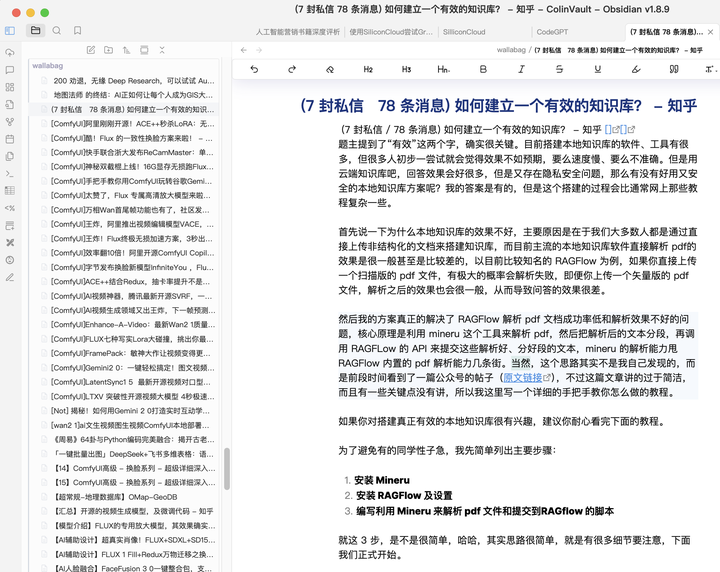Collapse the wallabag folder
Viewport: 720px width, 572px height.
48,66
